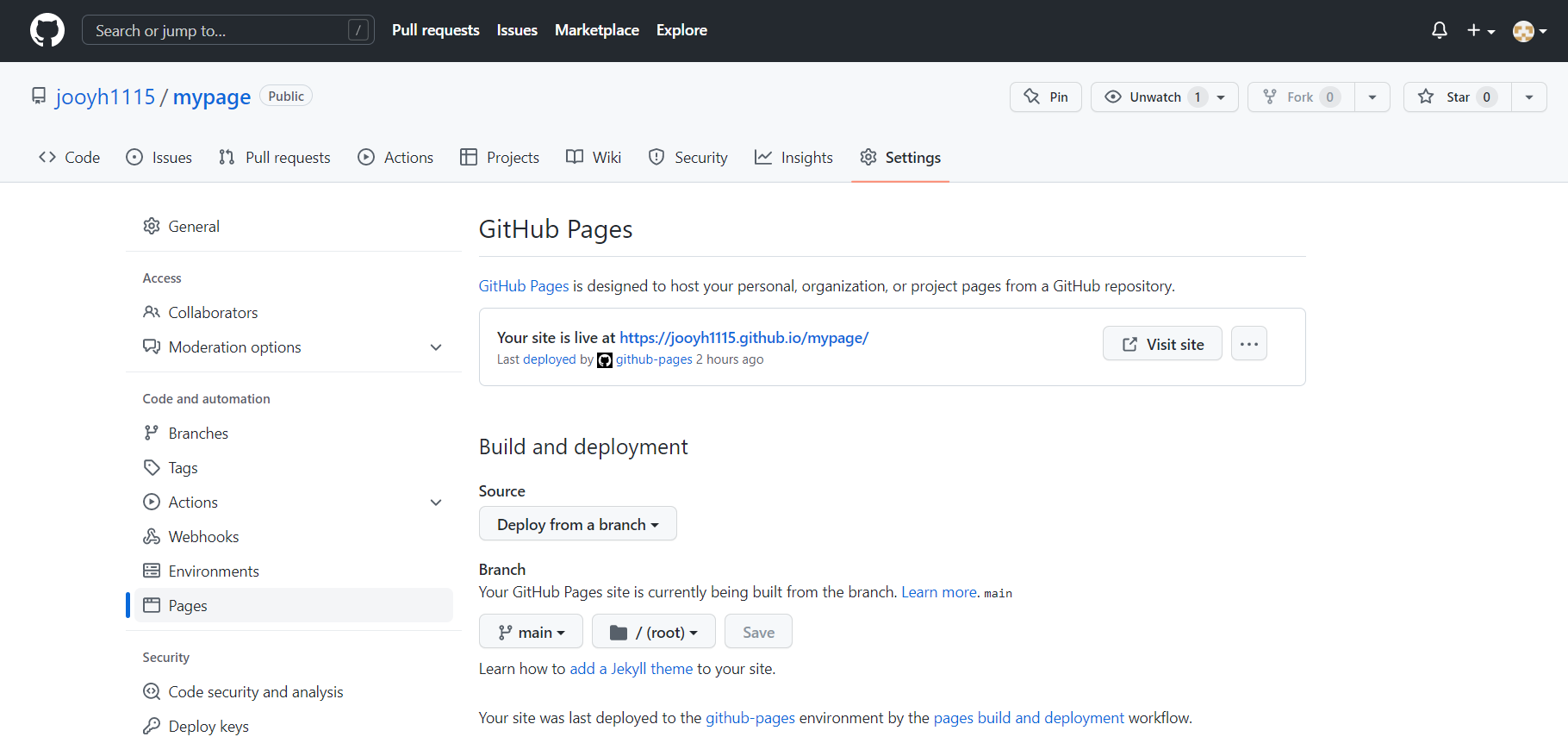Click the Fork button
The height and width of the screenshot is (743, 1568).
click(1301, 97)
